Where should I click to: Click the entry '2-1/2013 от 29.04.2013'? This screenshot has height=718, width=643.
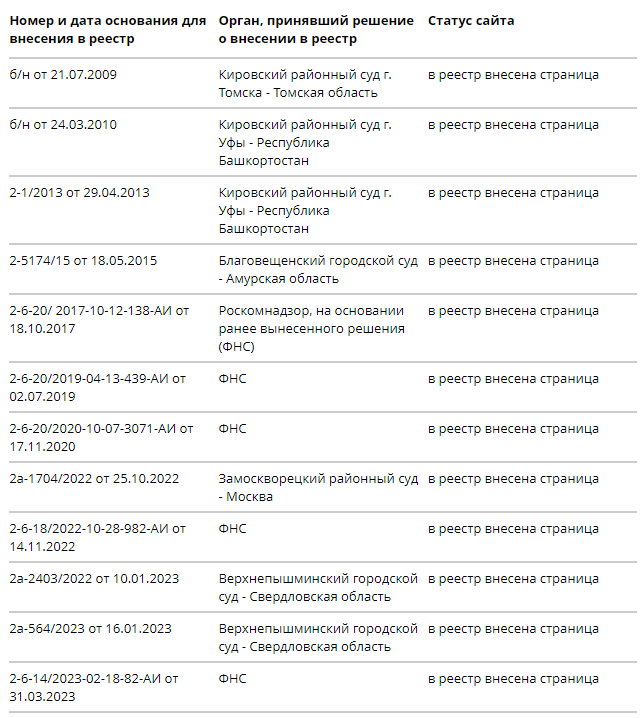(79, 193)
